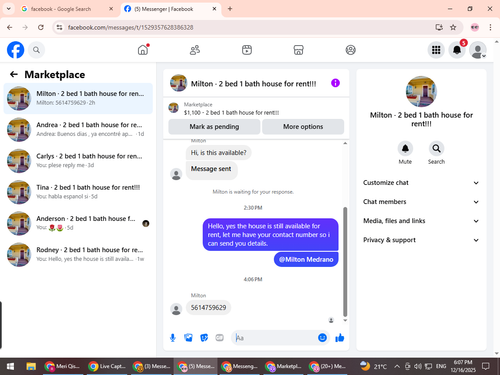The image size is (500, 375).
Task: Click chat scroll down arrow
Action: [345, 320]
